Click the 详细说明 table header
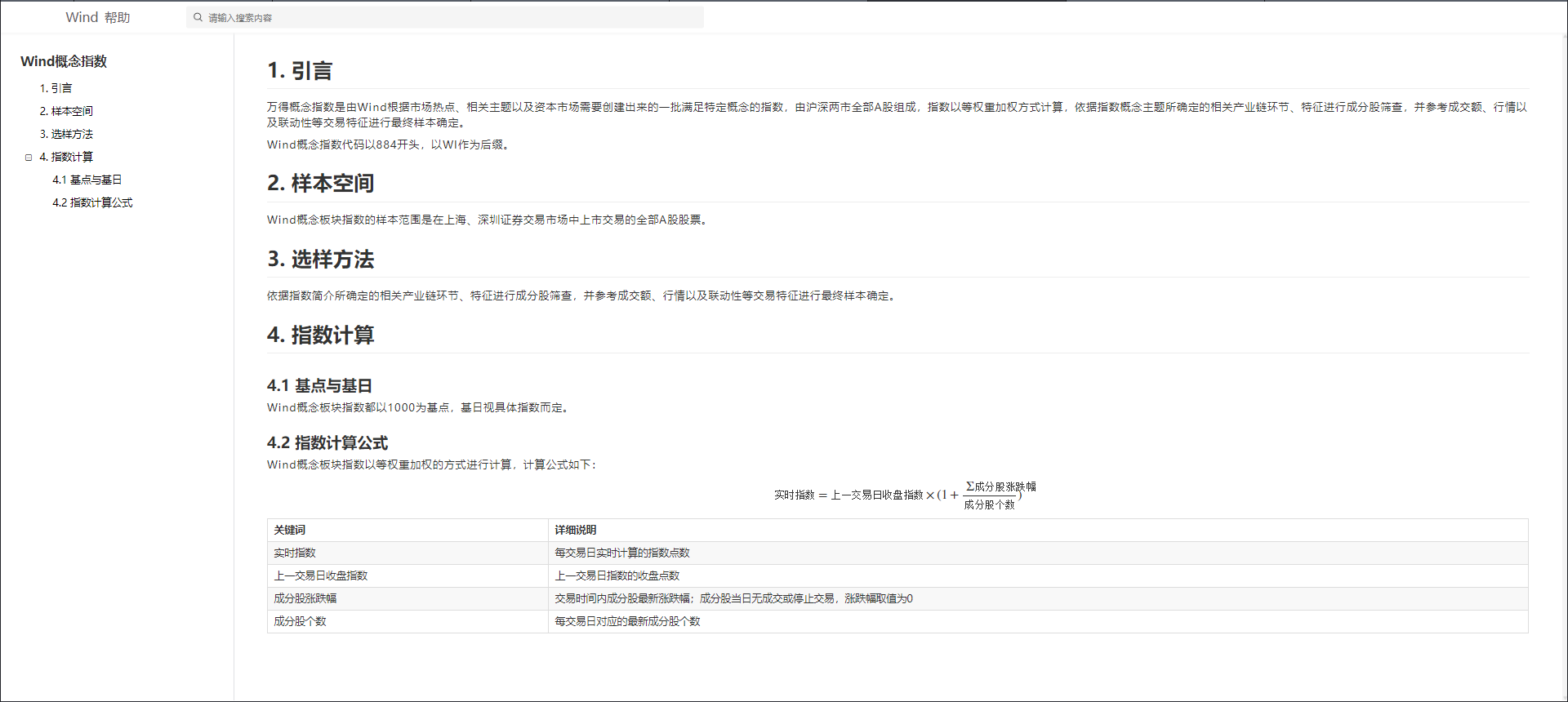The height and width of the screenshot is (702, 1568). pos(1038,530)
